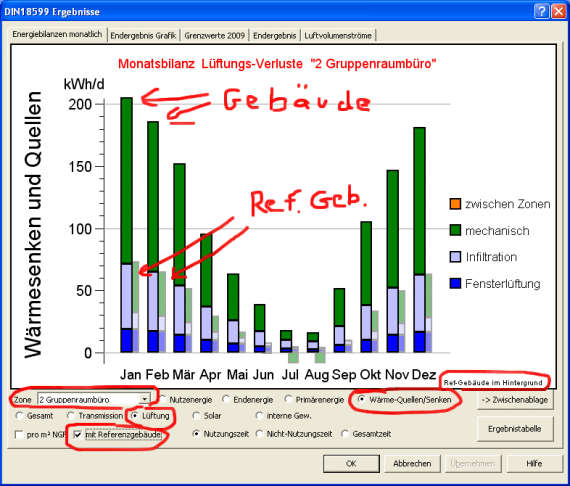Click the 'kWh/d' unit label
The height and width of the screenshot is (486, 570).
pyautogui.click(x=84, y=84)
